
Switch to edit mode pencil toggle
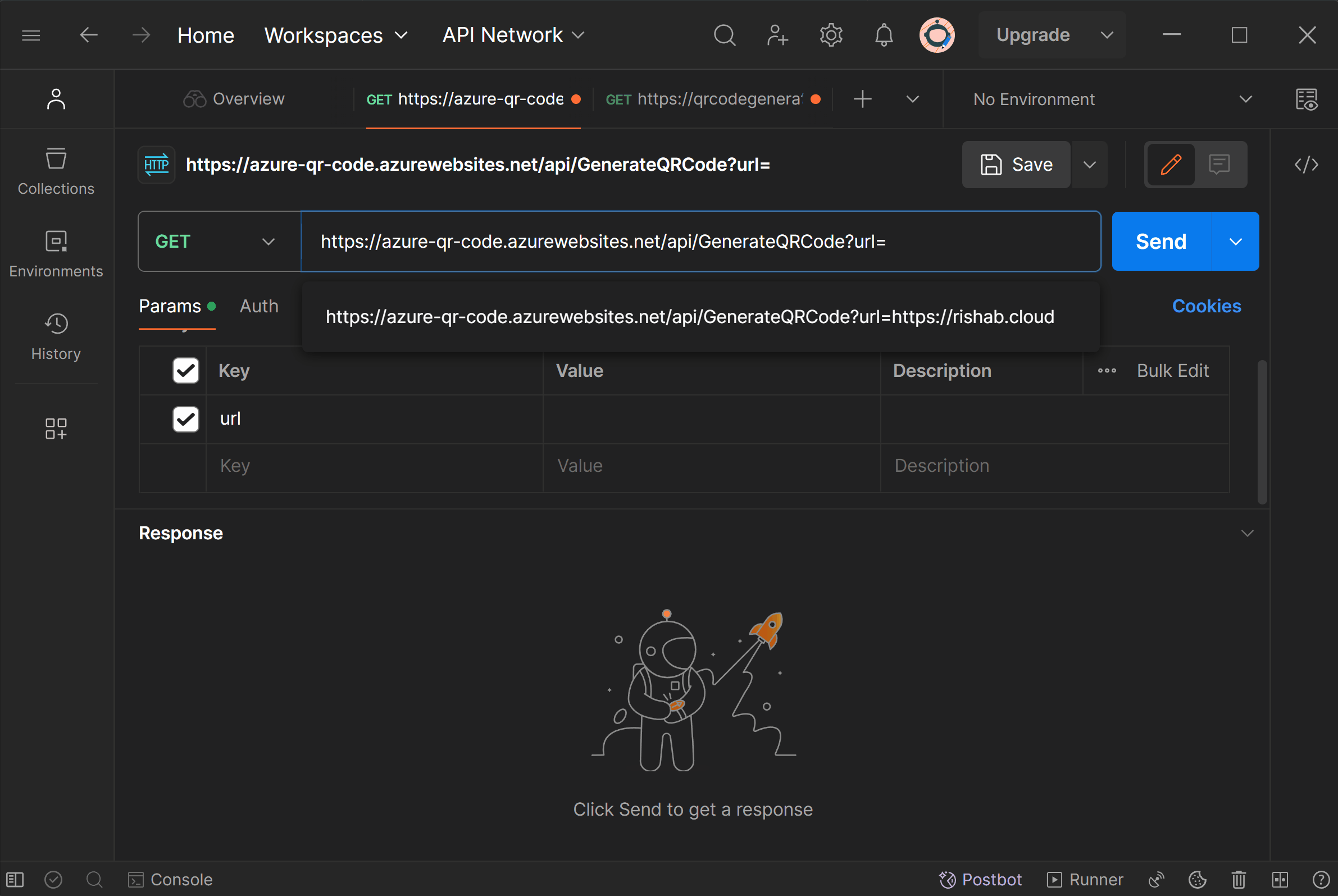[1171, 165]
